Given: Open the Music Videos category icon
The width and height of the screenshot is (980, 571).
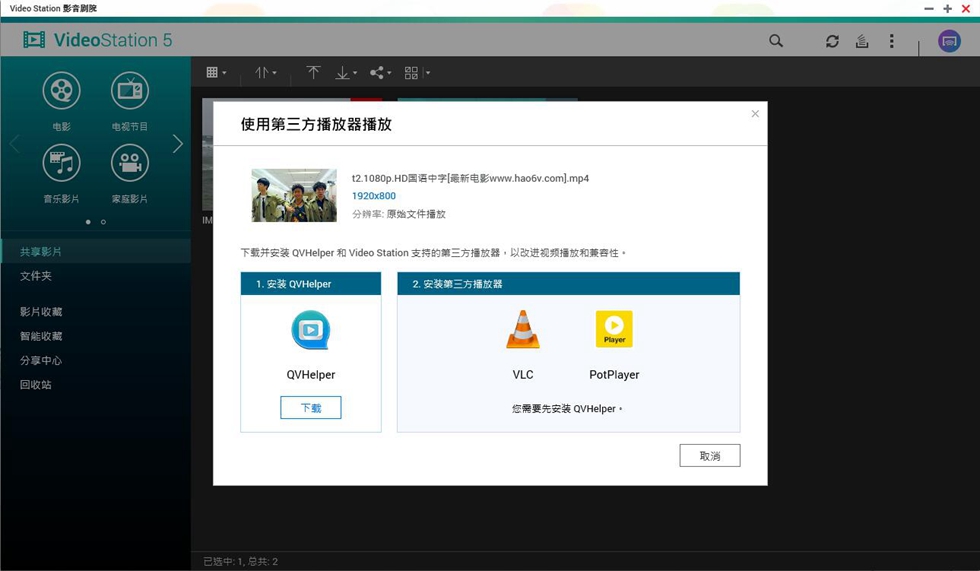Looking at the screenshot, I should click(61, 163).
